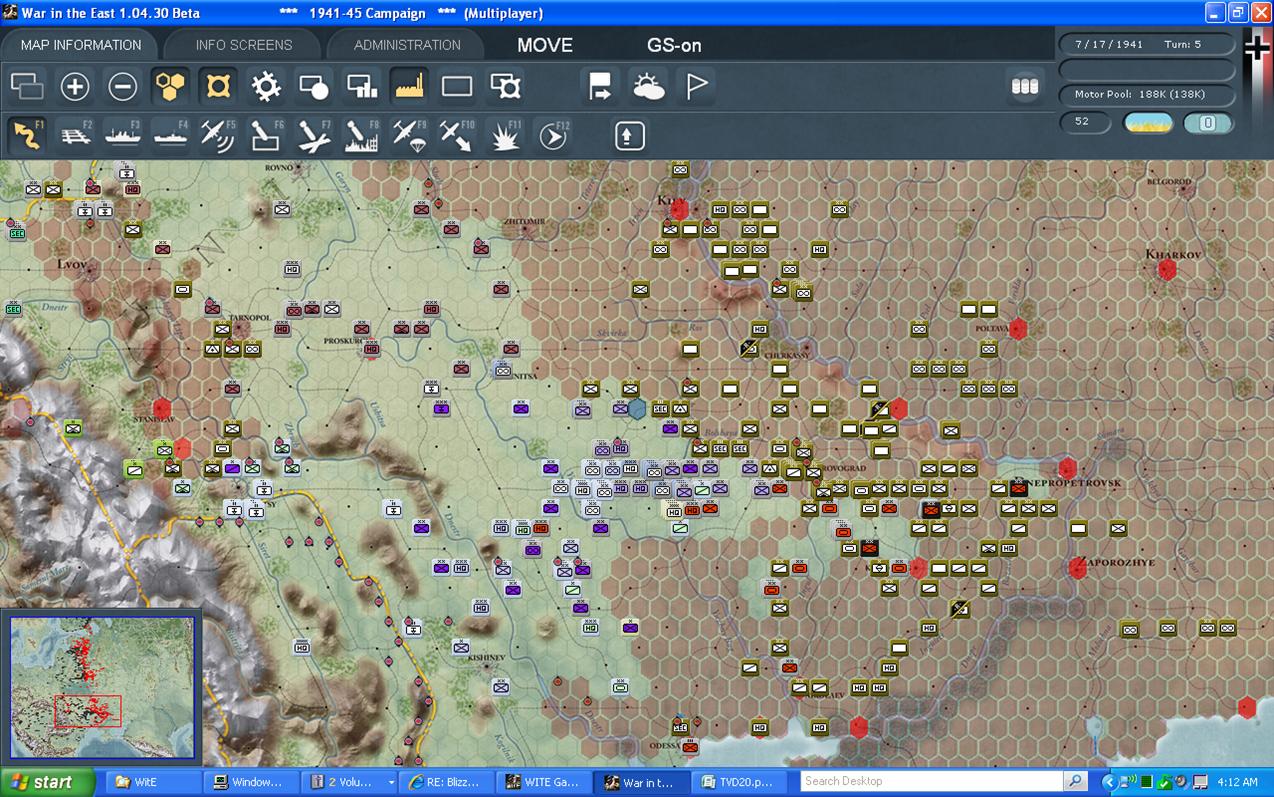1274x797 pixels.
Task: Switch to the ADMINISTRATION tab
Action: pos(407,45)
